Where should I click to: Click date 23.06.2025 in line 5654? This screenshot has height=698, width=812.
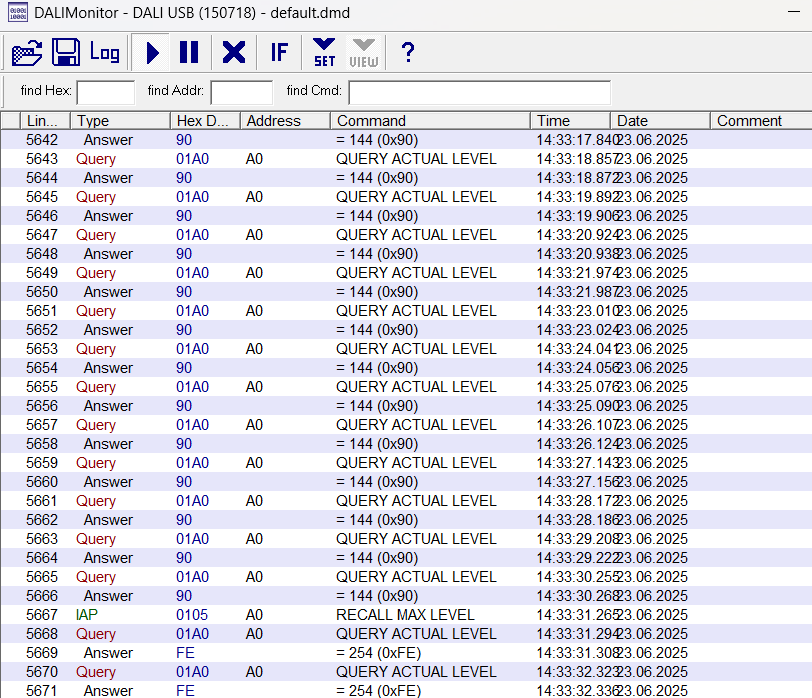click(652, 368)
